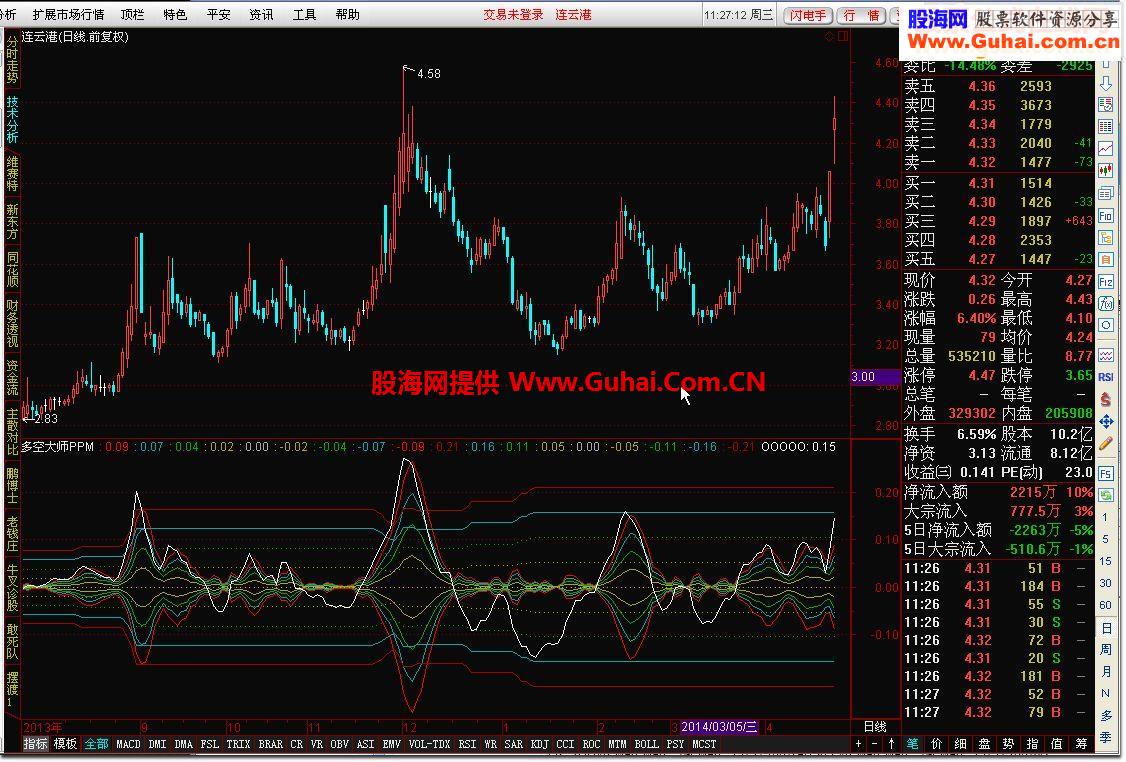Switch to 5-minute period
The width and height of the screenshot is (1126, 762).
point(1106,539)
